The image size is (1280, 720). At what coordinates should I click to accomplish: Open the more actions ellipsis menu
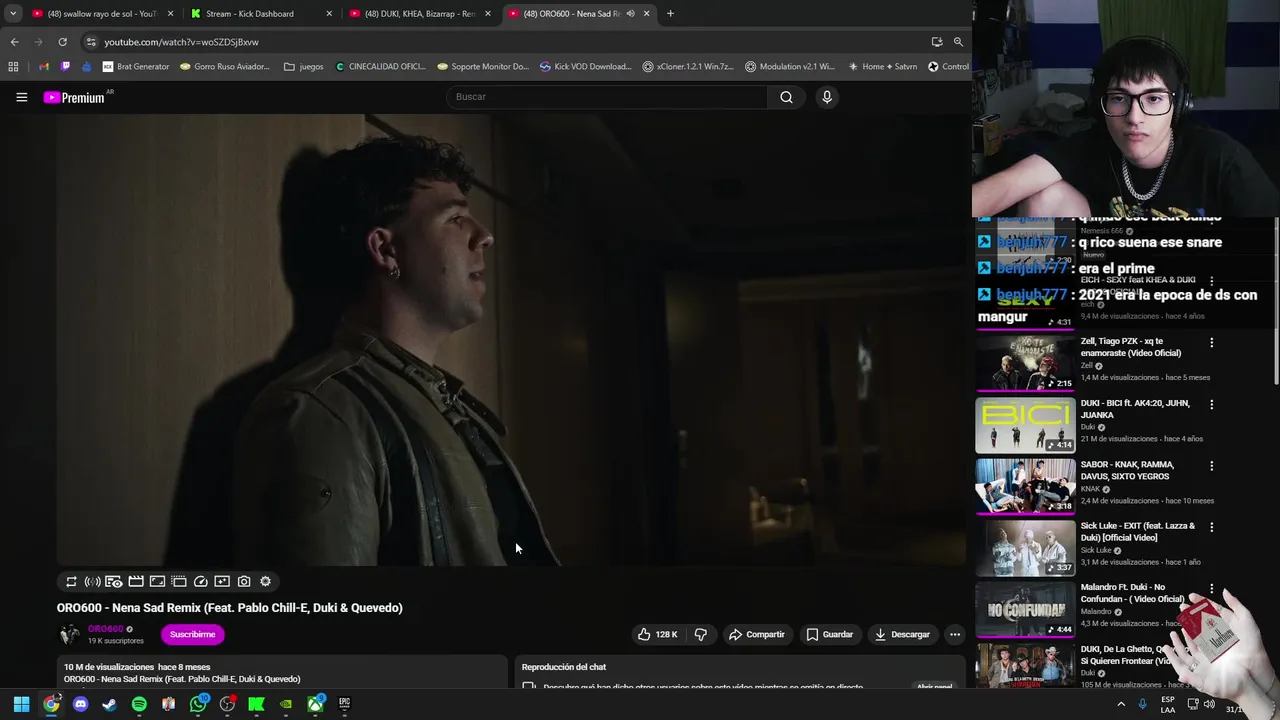click(955, 634)
